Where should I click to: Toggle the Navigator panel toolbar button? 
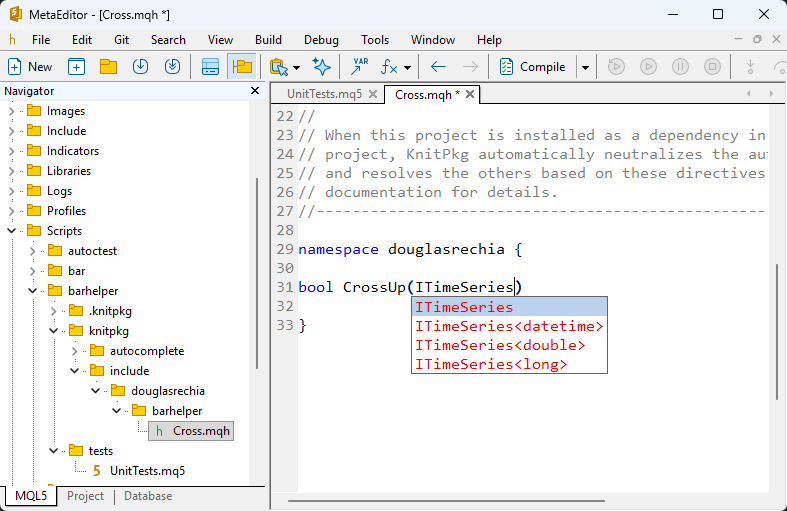(241, 67)
